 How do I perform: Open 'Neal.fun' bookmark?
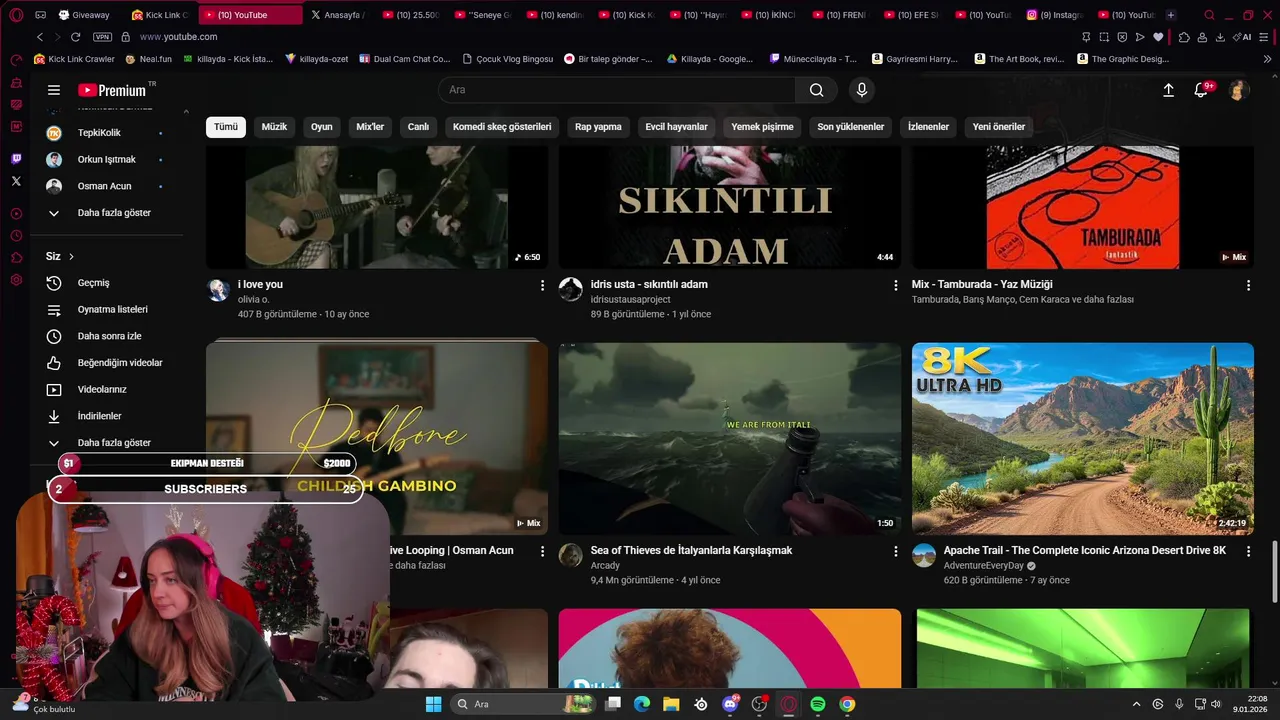[x=149, y=59]
